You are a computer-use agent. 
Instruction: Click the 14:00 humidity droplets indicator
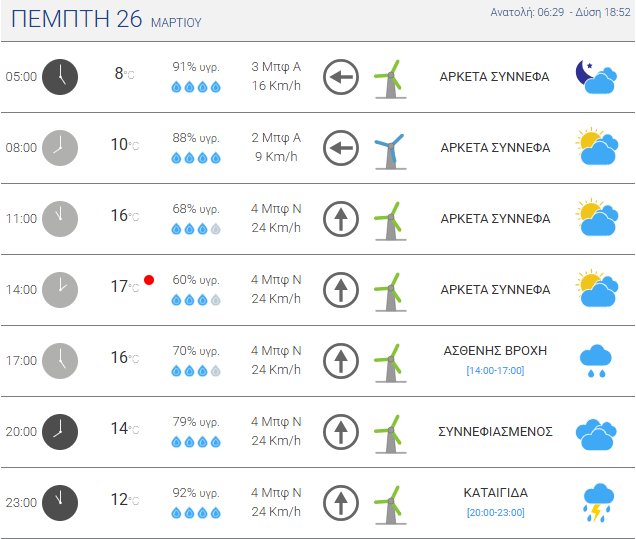click(x=196, y=299)
